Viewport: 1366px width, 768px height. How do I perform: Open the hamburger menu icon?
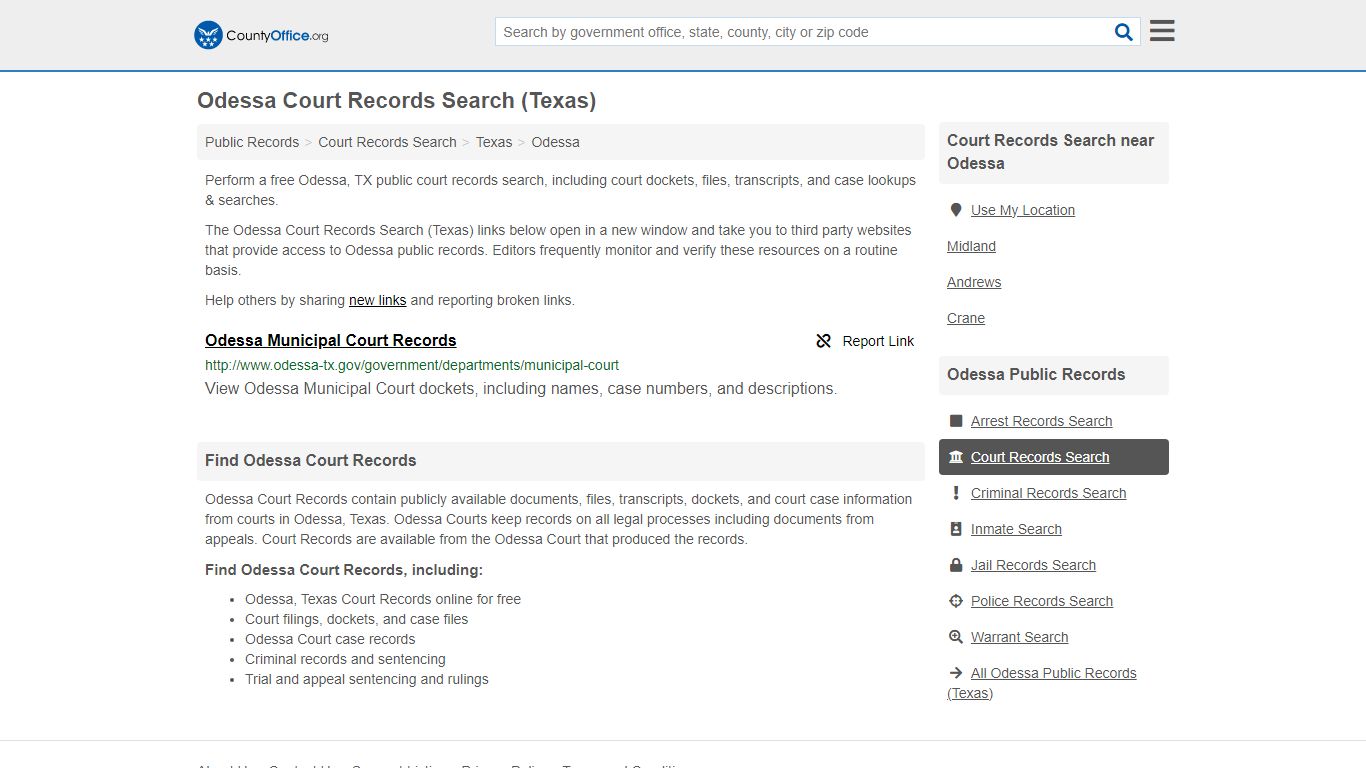point(1162,31)
